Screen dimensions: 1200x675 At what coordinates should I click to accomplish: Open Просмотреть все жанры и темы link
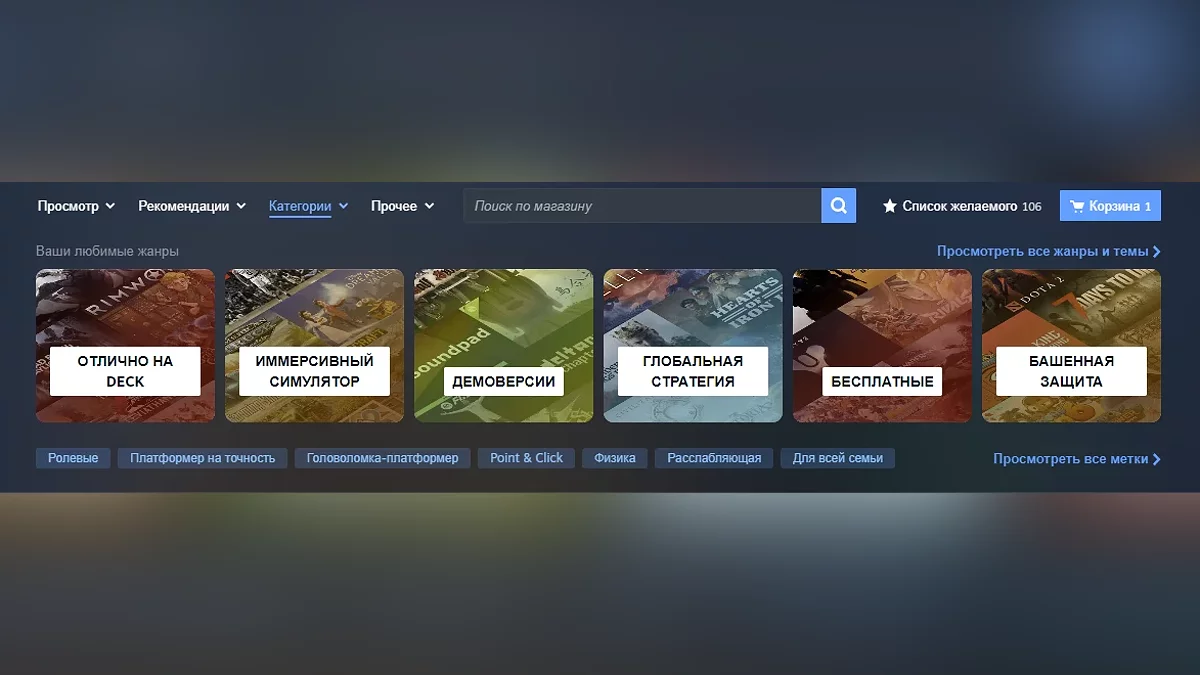1049,252
